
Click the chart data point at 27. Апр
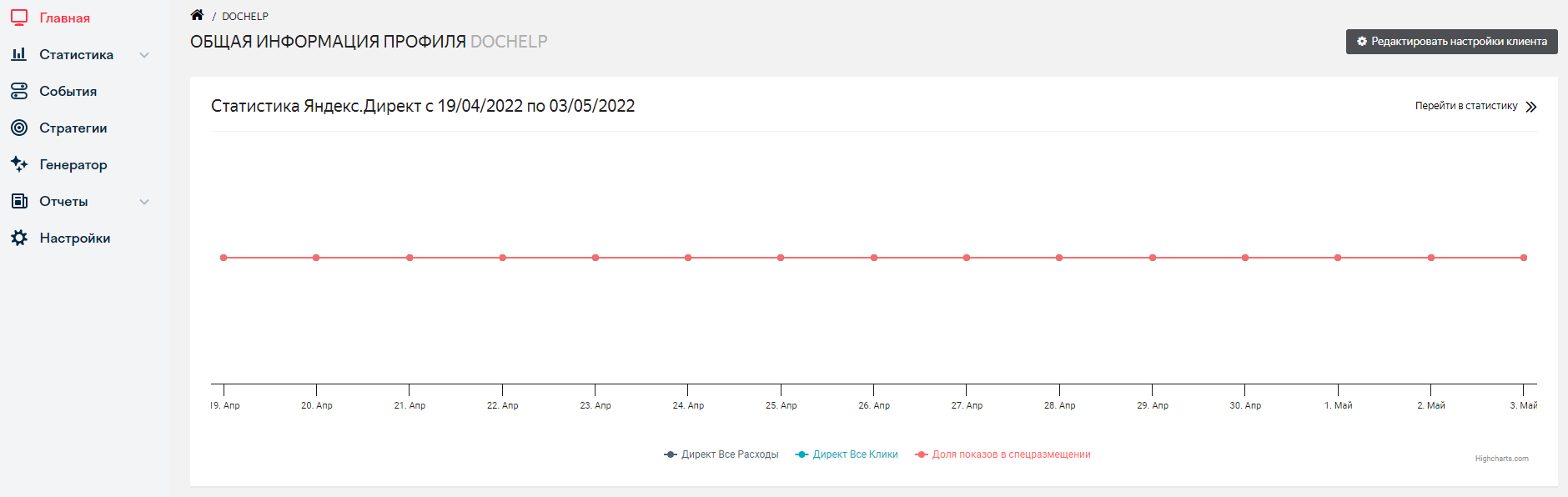pos(967,258)
